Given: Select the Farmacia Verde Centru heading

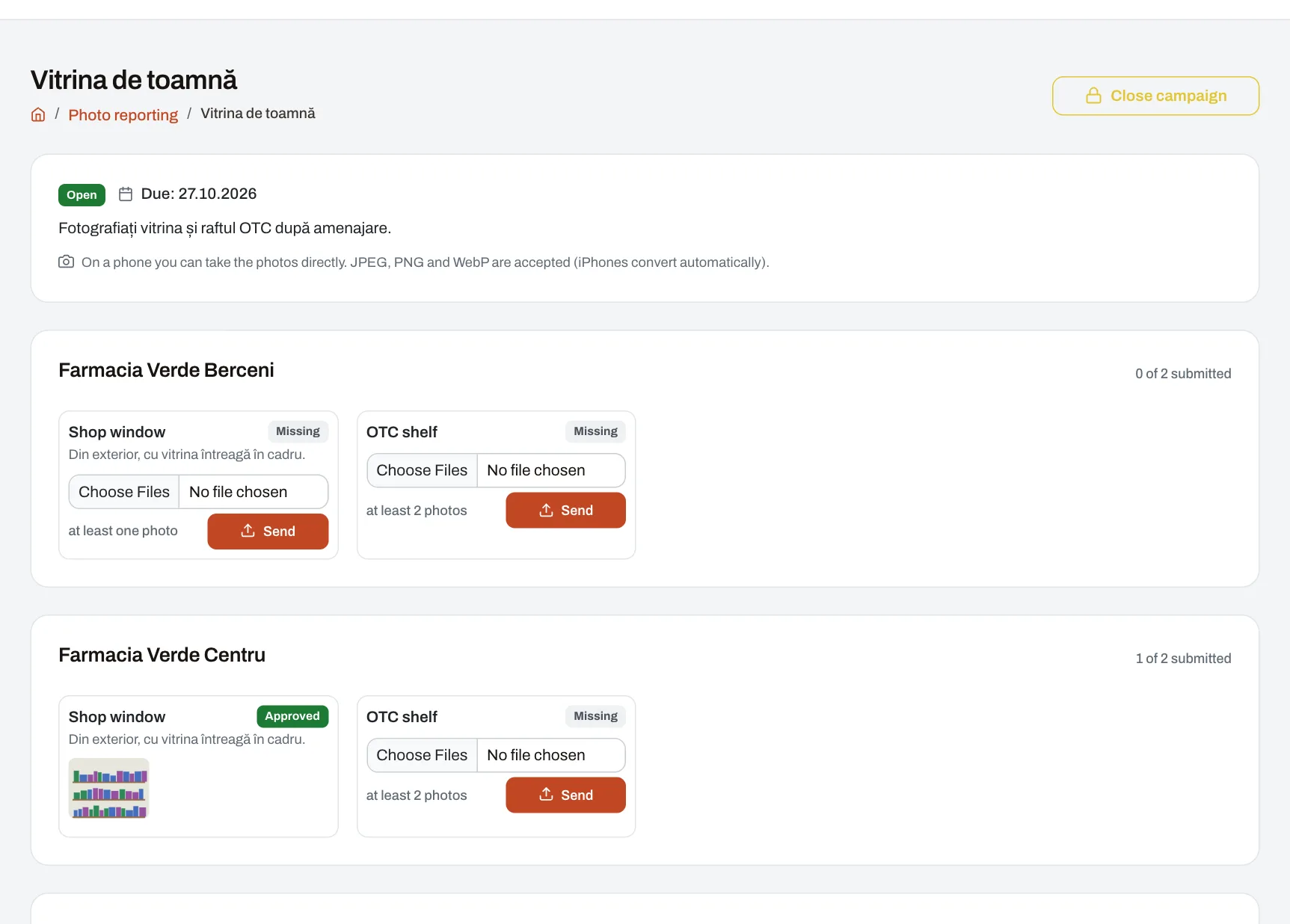Looking at the screenshot, I should coord(162,655).
